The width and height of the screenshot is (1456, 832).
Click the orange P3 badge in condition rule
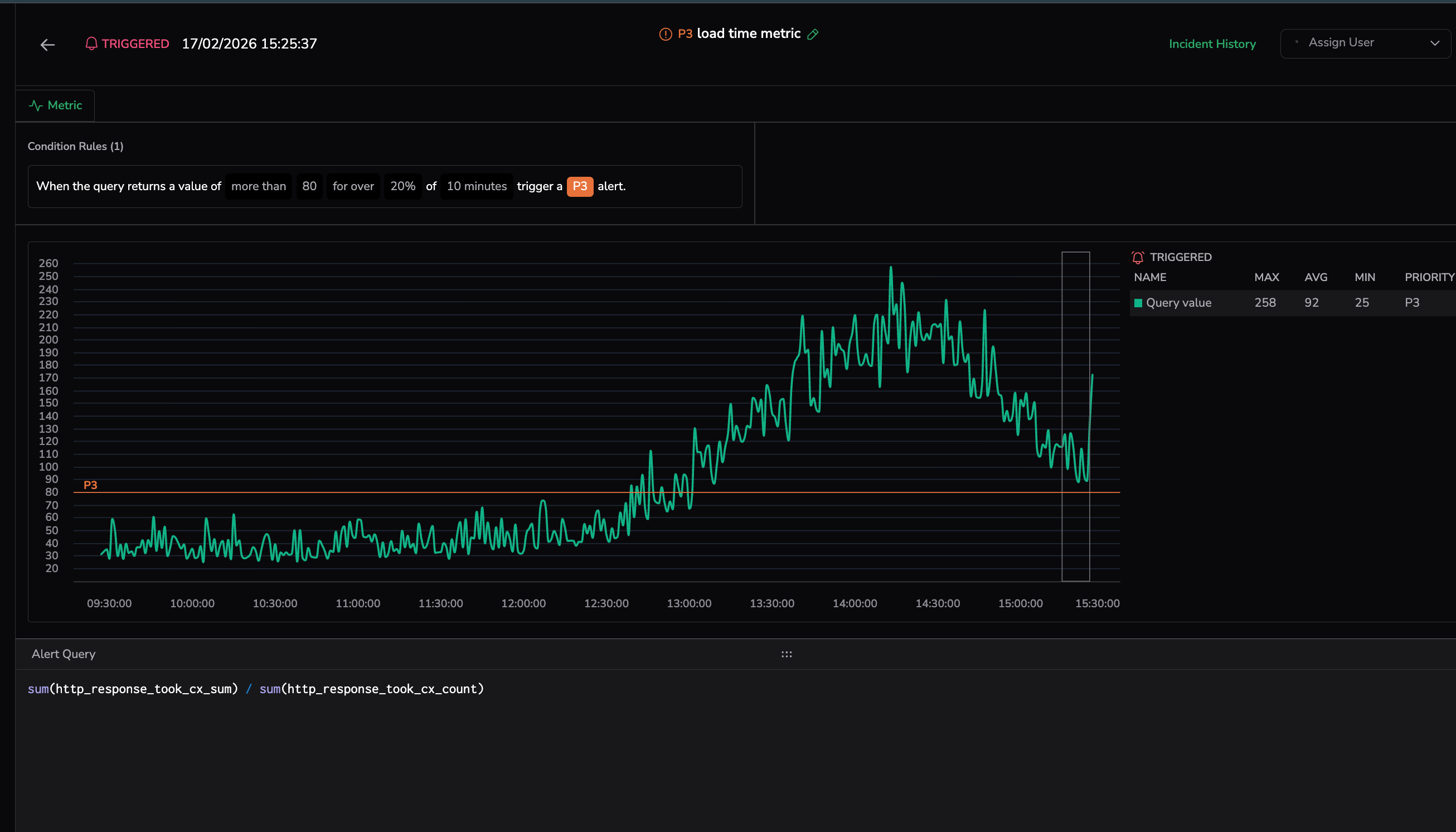coord(579,186)
